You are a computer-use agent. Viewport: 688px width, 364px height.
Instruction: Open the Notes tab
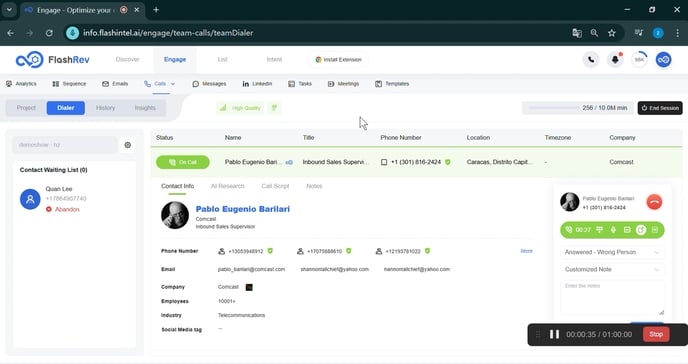tap(314, 186)
